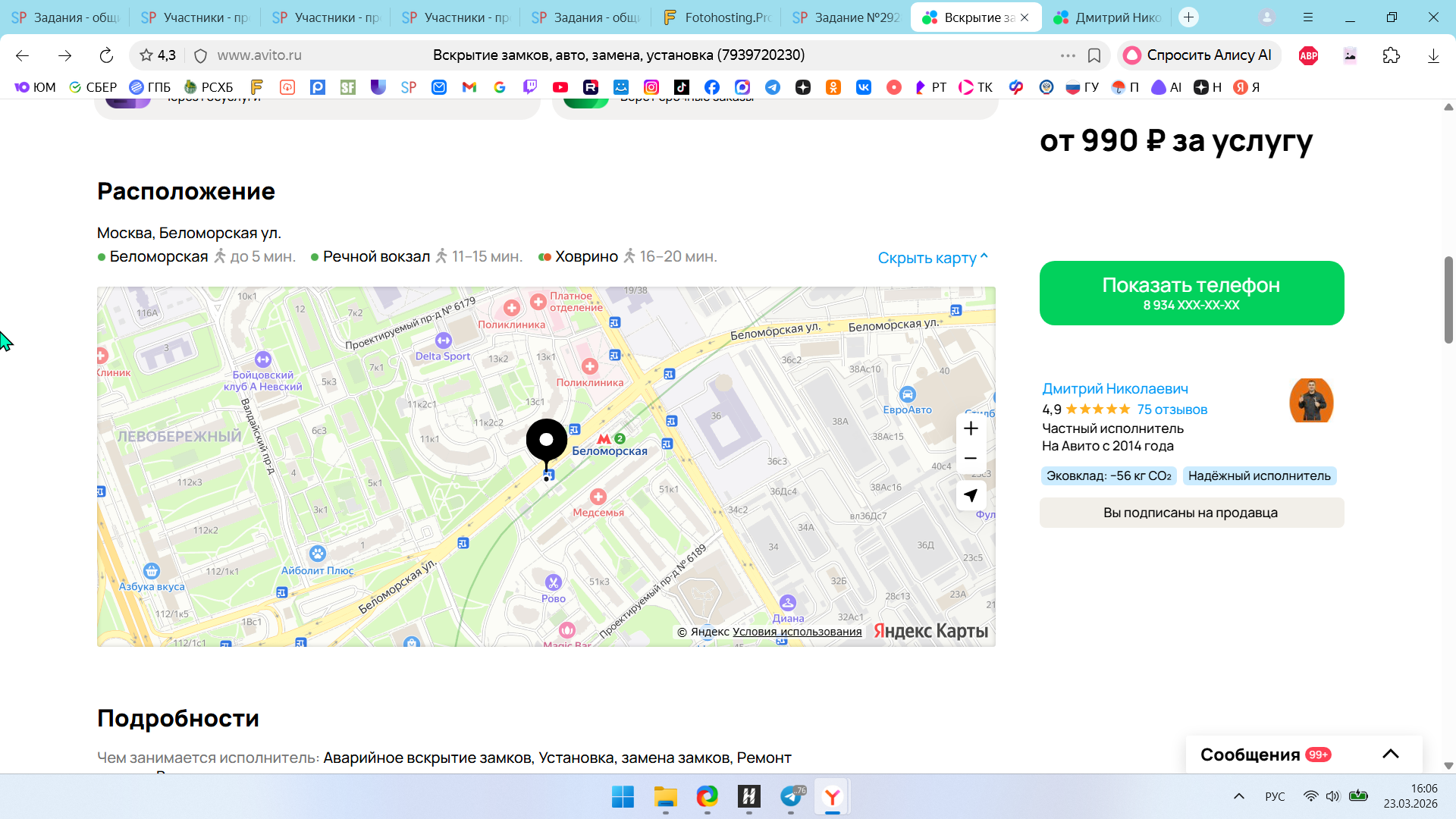Screen dimensions: 1456x819
Task: Click the map geolocation arrow button
Action: (x=971, y=495)
